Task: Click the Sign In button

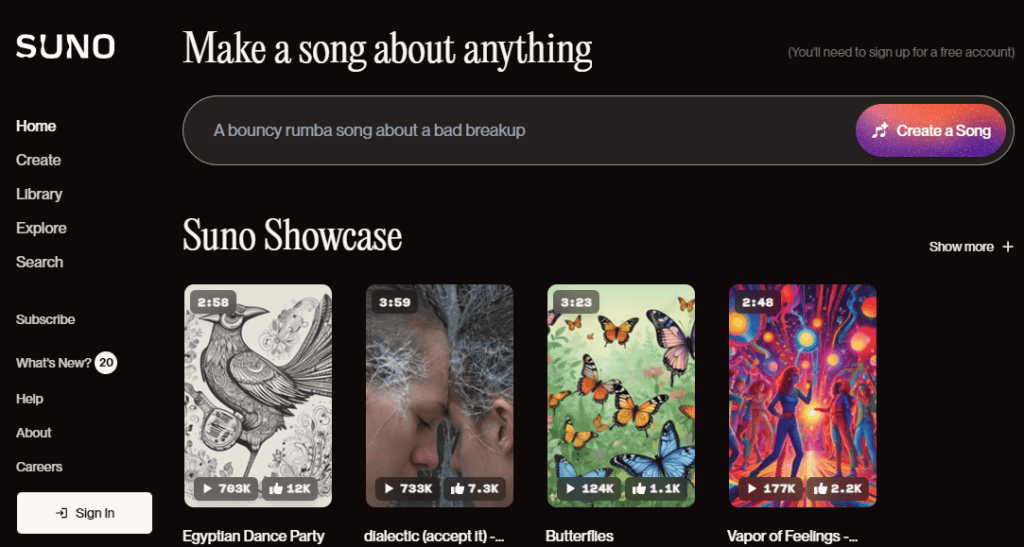Action: point(85,513)
